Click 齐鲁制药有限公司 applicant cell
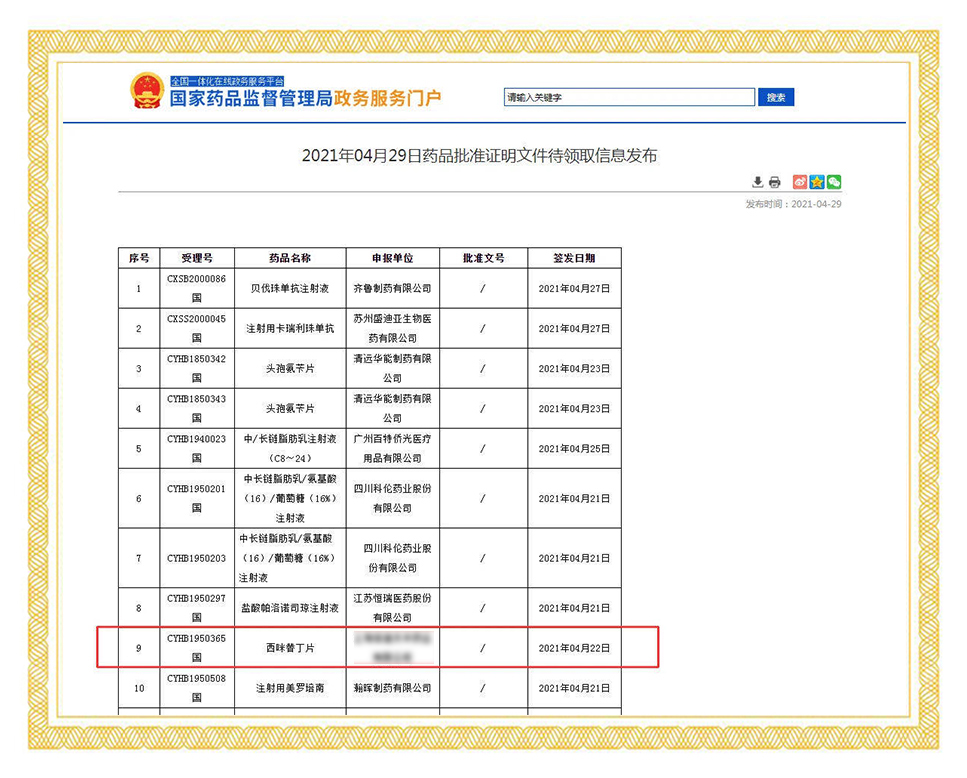This screenshot has width=967, height=778. tap(392, 288)
